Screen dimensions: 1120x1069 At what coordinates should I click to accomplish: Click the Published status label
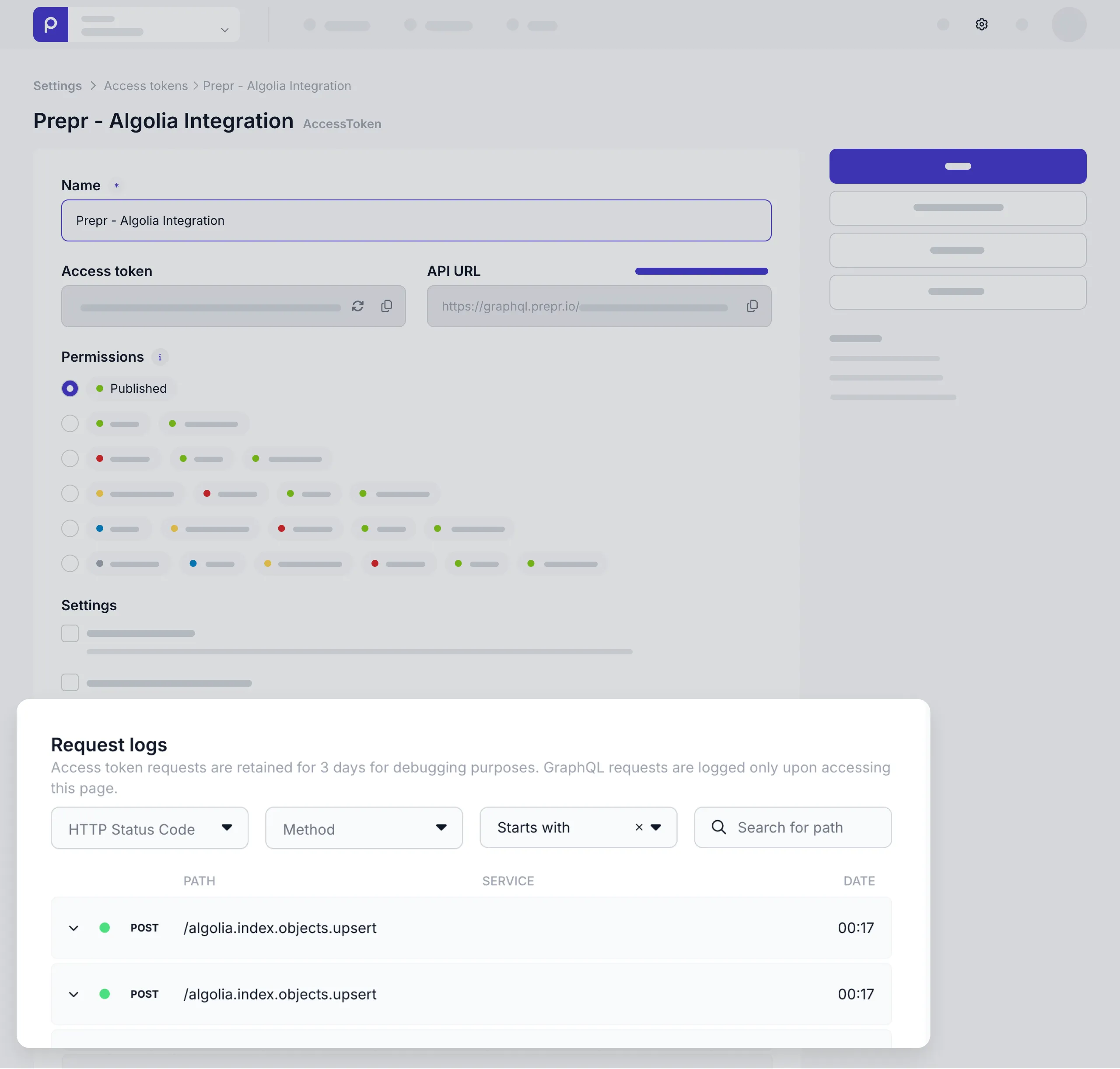(139, 388)
